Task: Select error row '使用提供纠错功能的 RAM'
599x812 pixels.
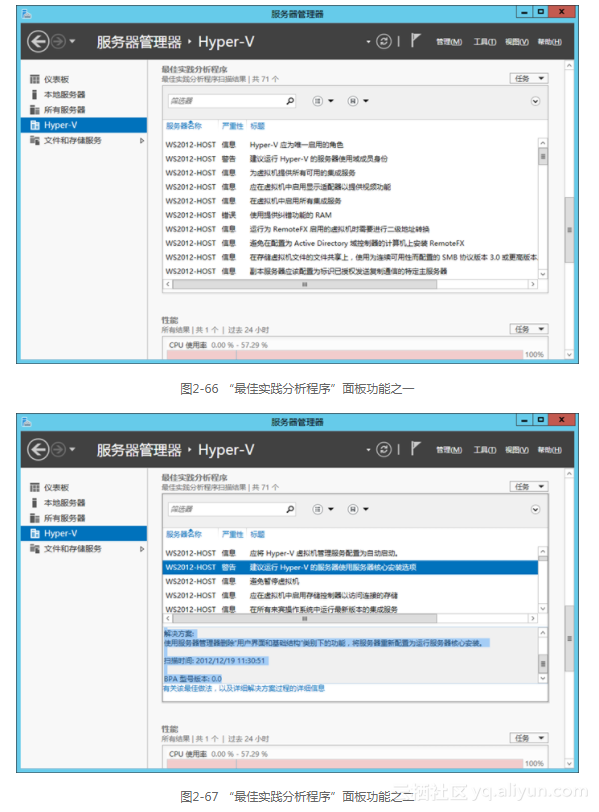Action: pos(350,215)
